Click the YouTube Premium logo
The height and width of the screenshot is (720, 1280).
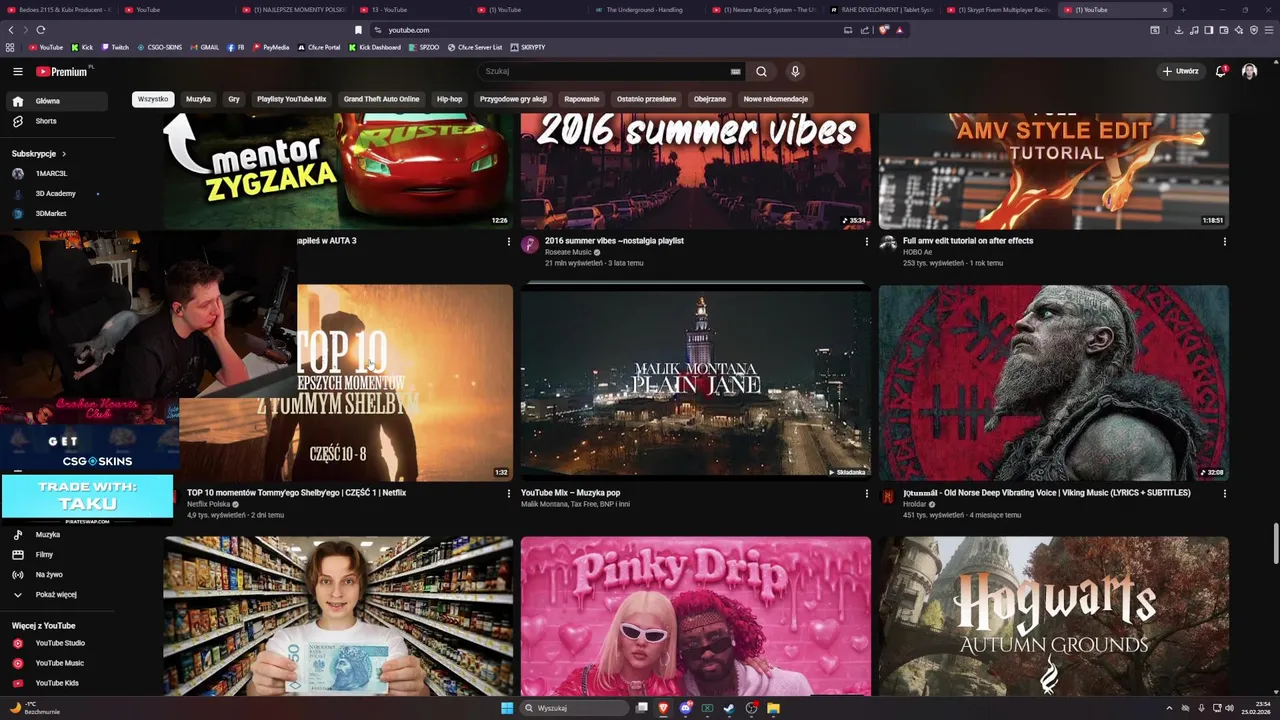pos(62,71)
